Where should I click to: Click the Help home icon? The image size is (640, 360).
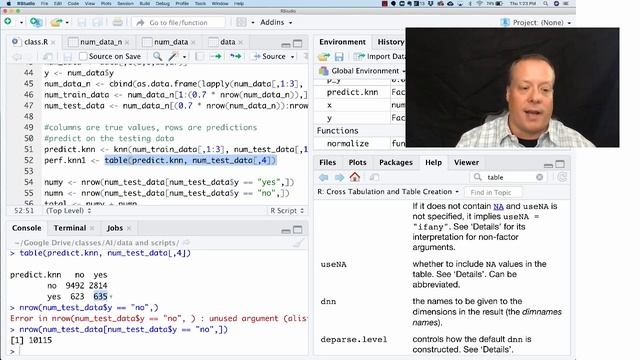[355, 177]
